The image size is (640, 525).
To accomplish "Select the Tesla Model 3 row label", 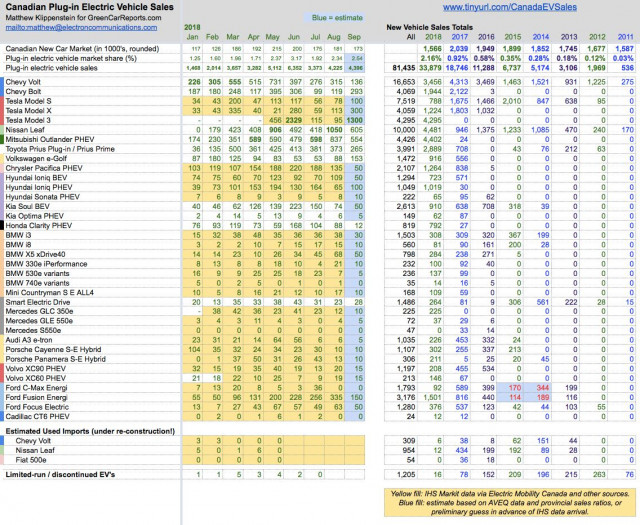I will click(x=28, y=120).
